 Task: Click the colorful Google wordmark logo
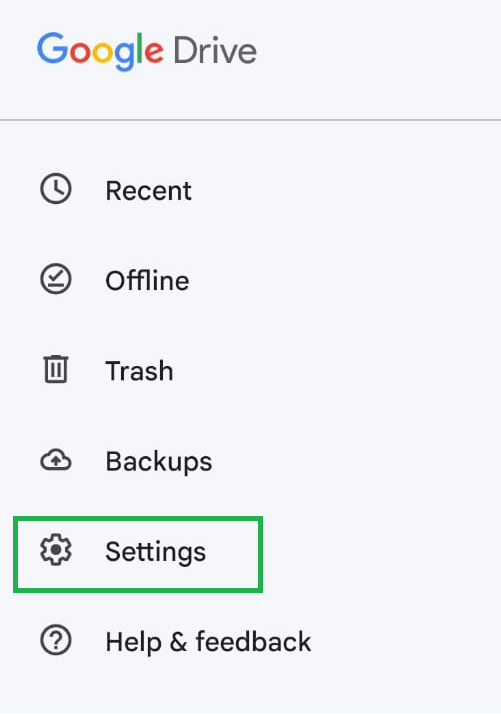click(x=100, y=51)
